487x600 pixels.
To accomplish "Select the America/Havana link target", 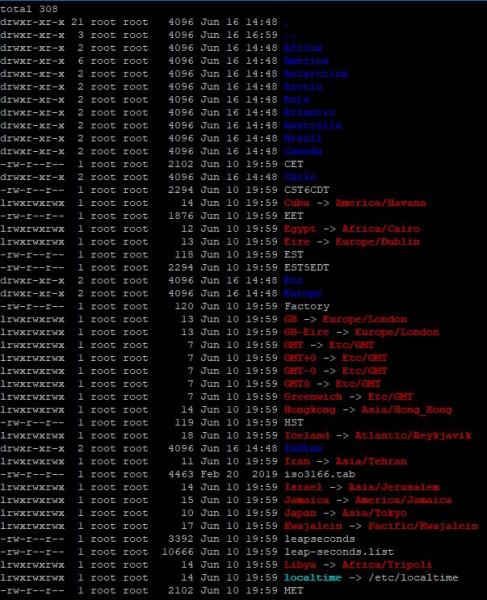I will click(x=381, y=203).
